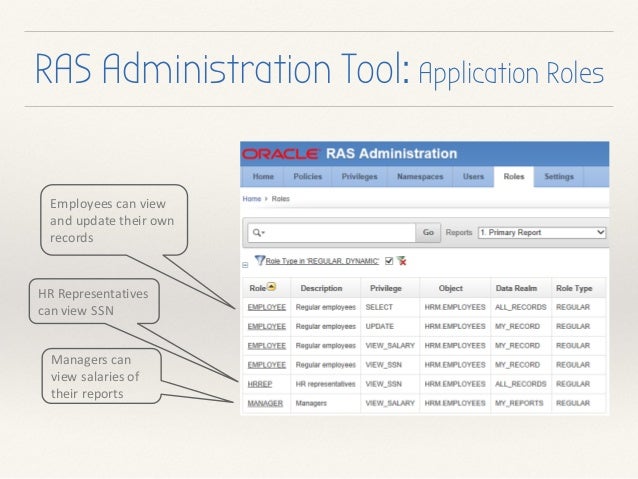Follow the Home breadcrumb link
The width and height of the screenshot is (638, 479).
(252, 199)
